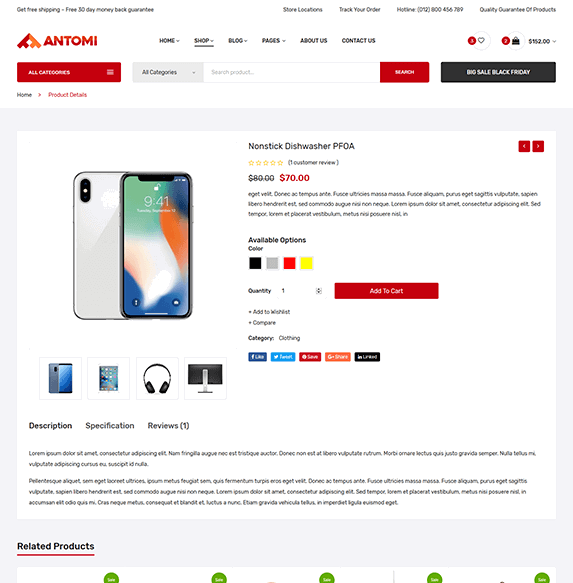Add the product to cart
This screenshot has width=573, height=583.
tap(386, 291)
